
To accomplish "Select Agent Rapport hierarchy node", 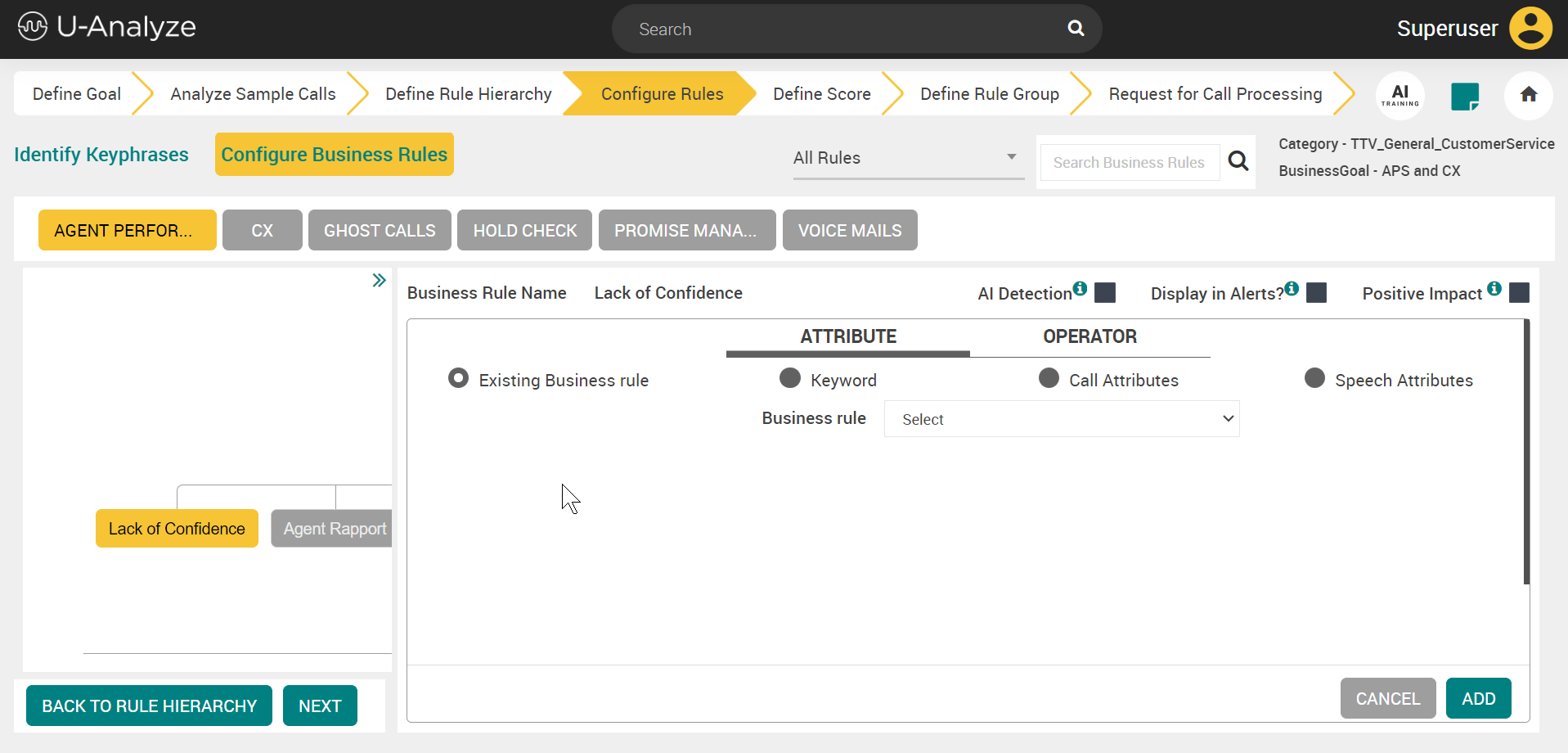I will (332, 529).
